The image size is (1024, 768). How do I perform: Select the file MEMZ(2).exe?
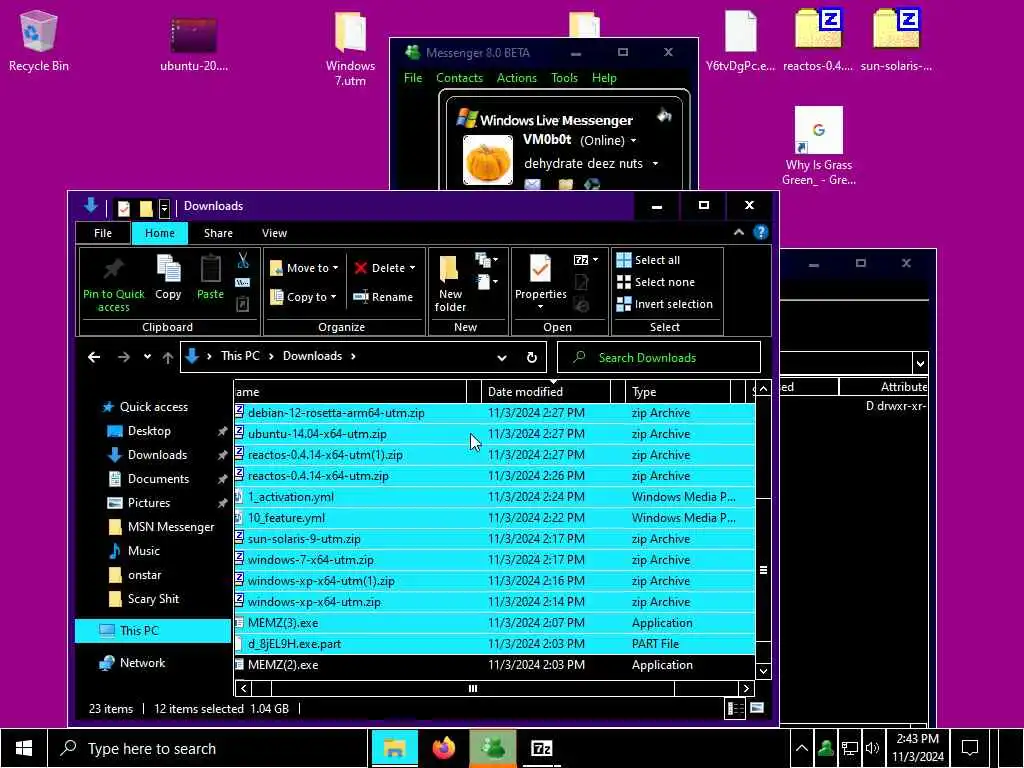click(x=494, y=665)
